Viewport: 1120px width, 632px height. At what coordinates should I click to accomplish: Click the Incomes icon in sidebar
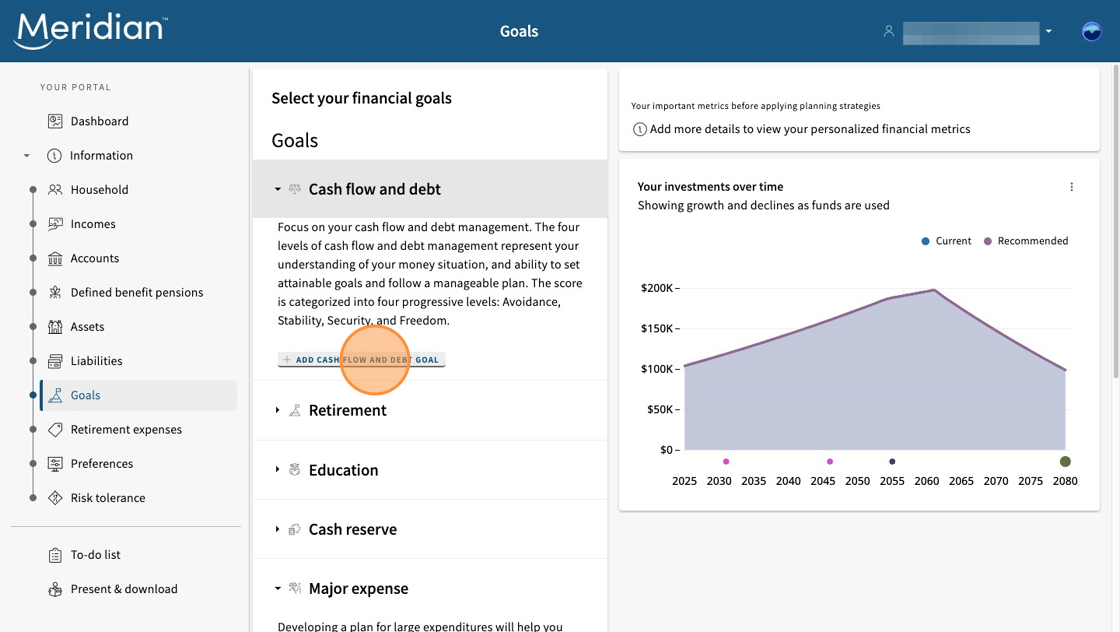click(55, 224)
